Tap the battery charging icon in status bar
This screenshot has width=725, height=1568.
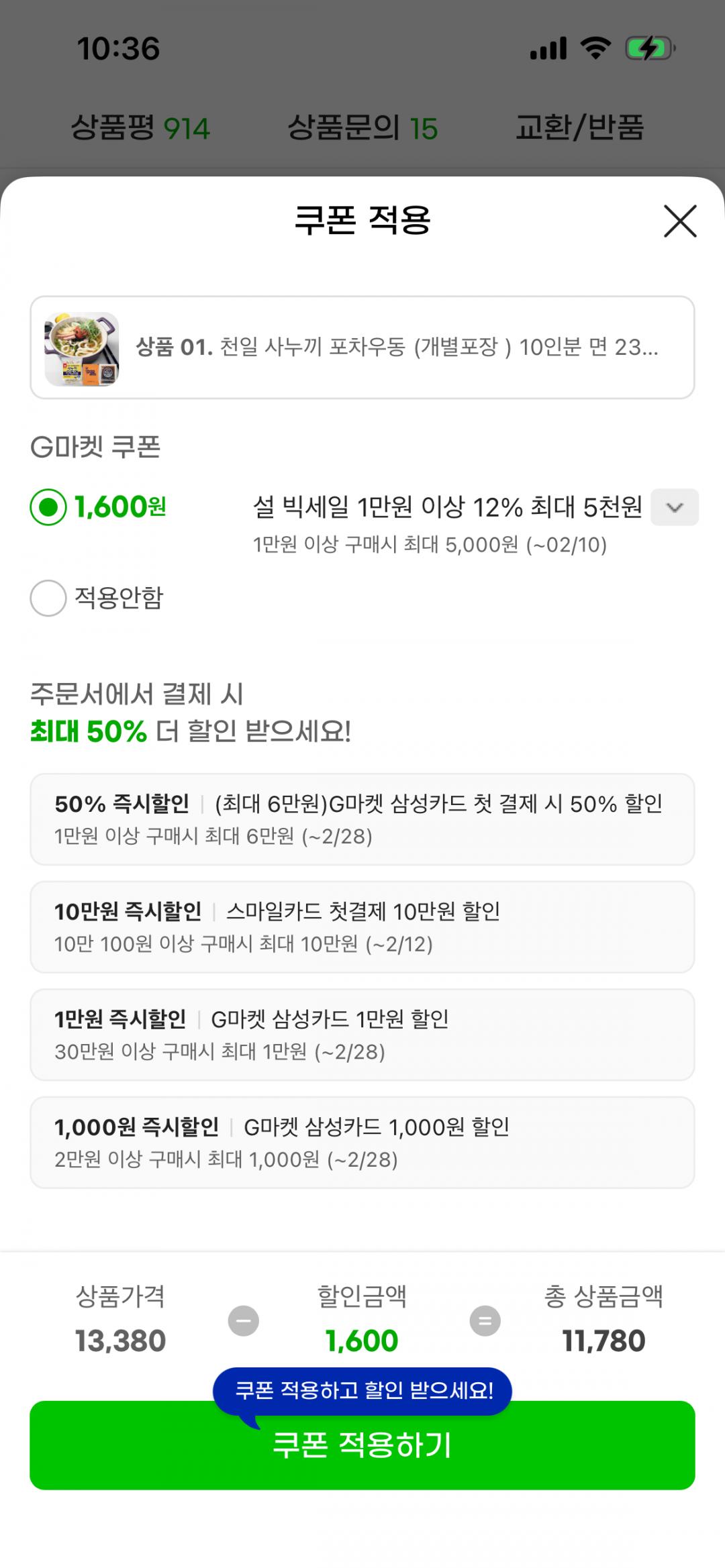coord(649,49)
